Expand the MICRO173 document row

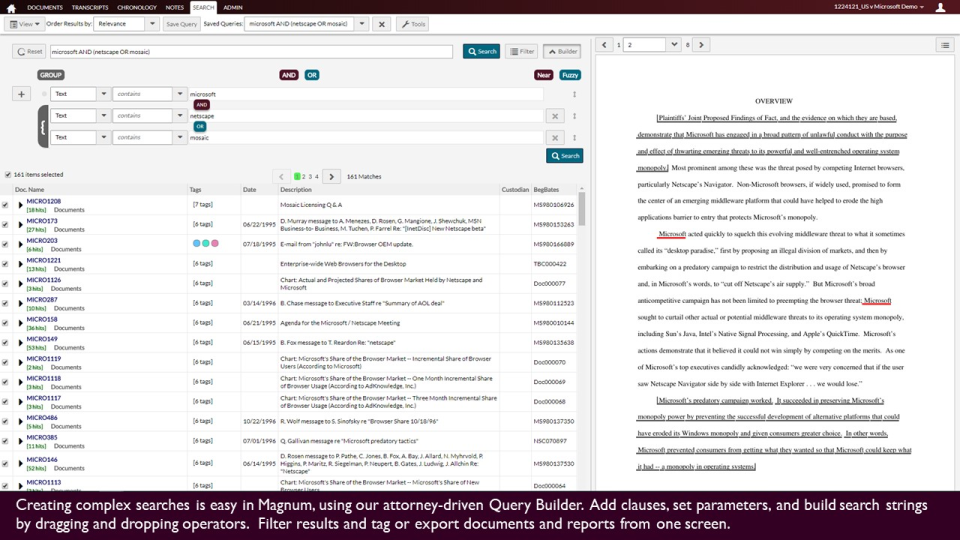[x=20, y=225]
